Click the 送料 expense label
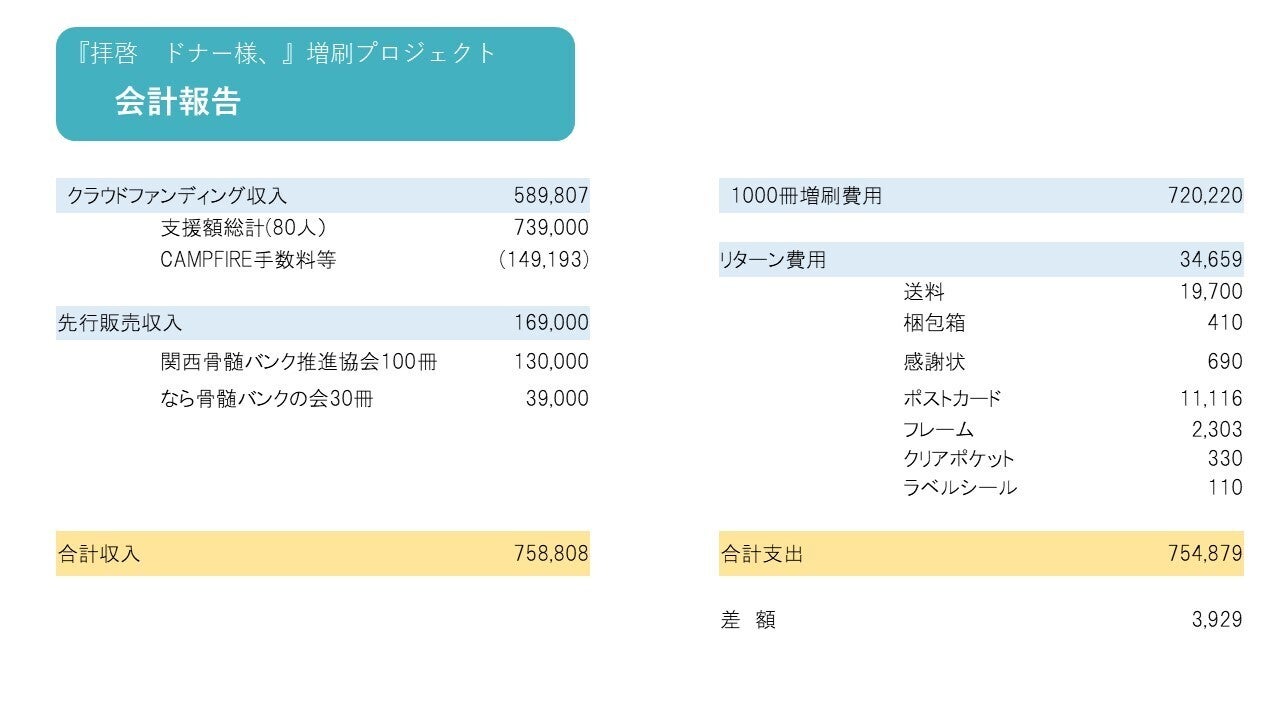 coord(923,292)
